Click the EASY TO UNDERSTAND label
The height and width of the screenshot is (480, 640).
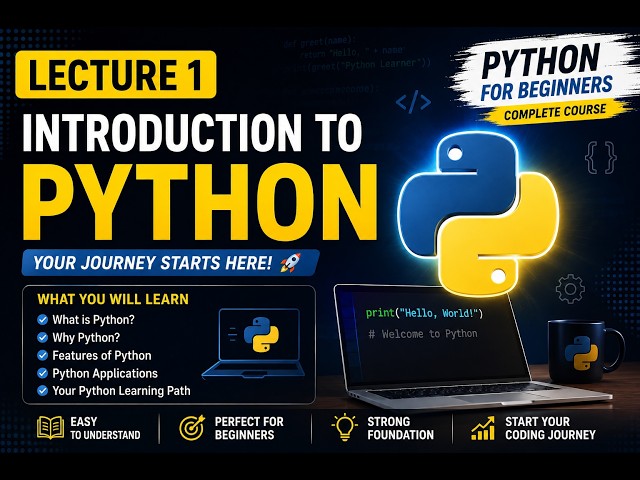105,428
